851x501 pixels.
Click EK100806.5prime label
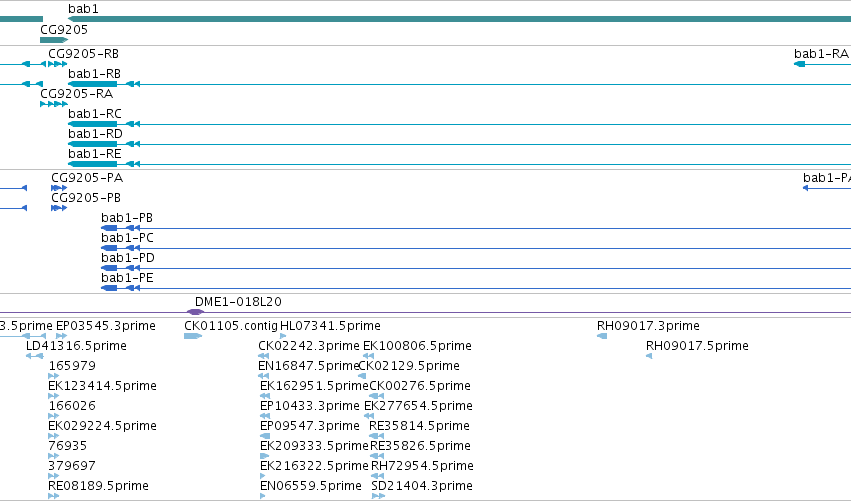[417, 346]
